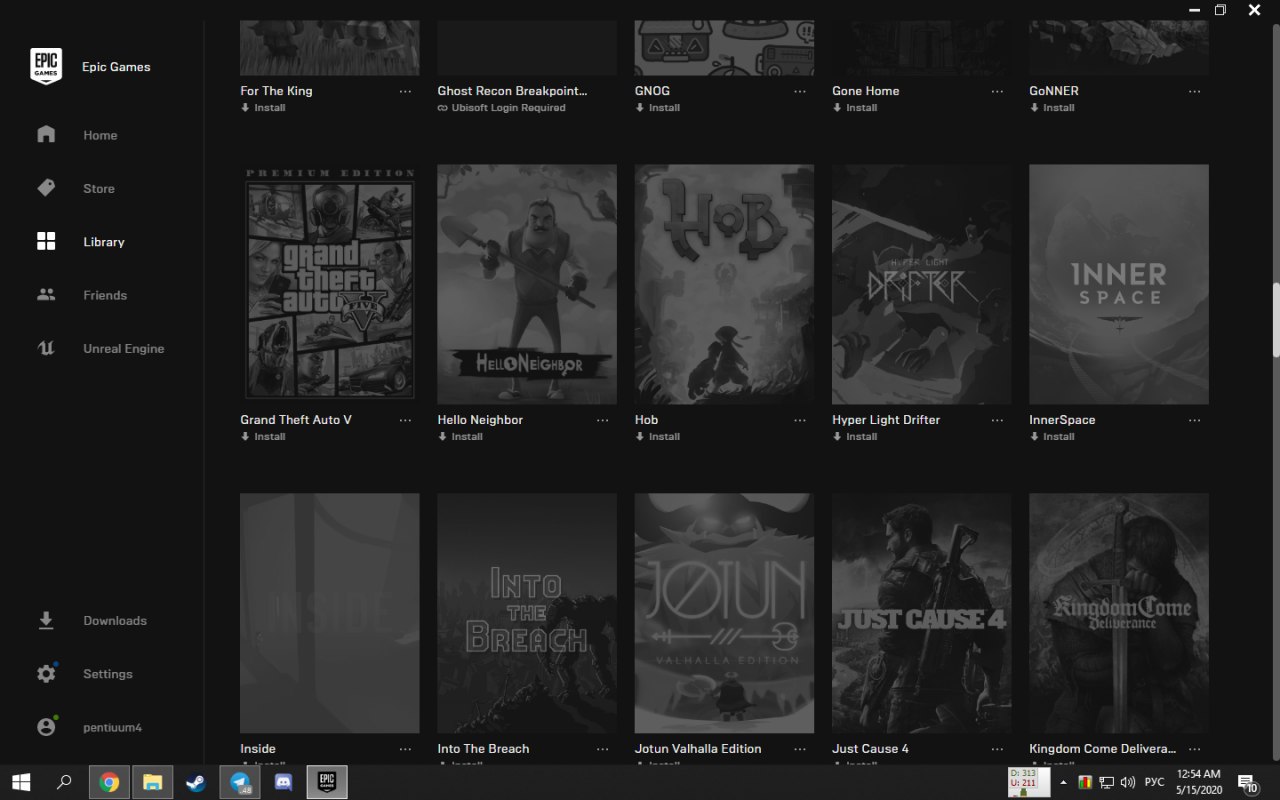Open the Home page from sidebar

tap(100, 135)
